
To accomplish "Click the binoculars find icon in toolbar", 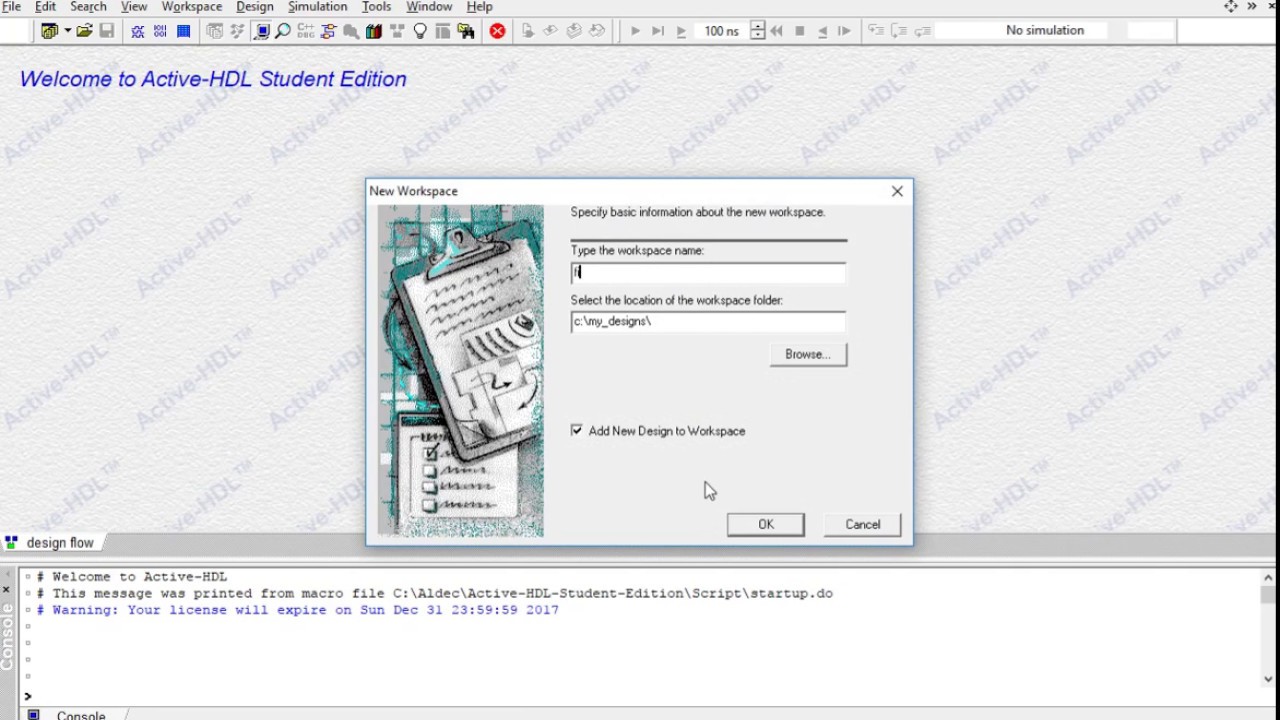I will [x=466, y=31].
